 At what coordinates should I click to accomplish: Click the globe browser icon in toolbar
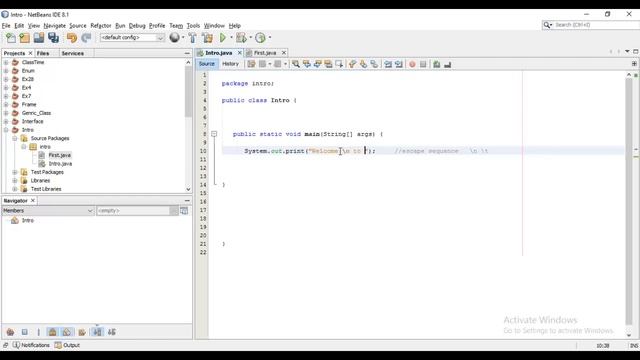(175, 38)
